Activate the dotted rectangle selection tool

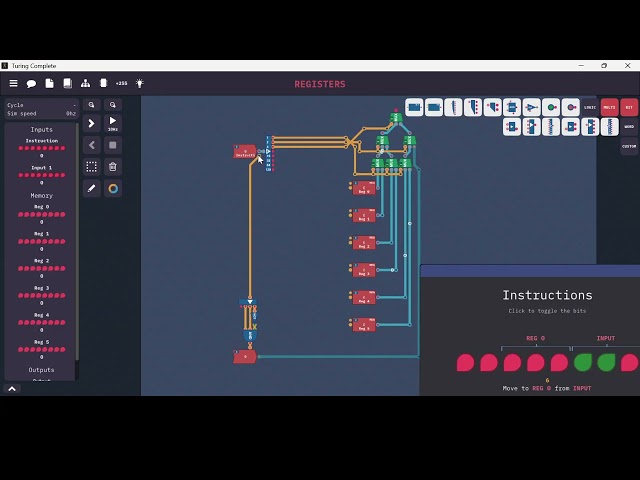coord(91,167)
